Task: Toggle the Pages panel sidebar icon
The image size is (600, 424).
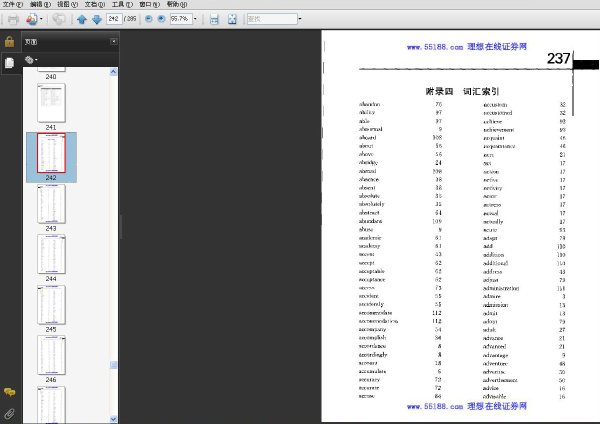Action: (10, 62)
